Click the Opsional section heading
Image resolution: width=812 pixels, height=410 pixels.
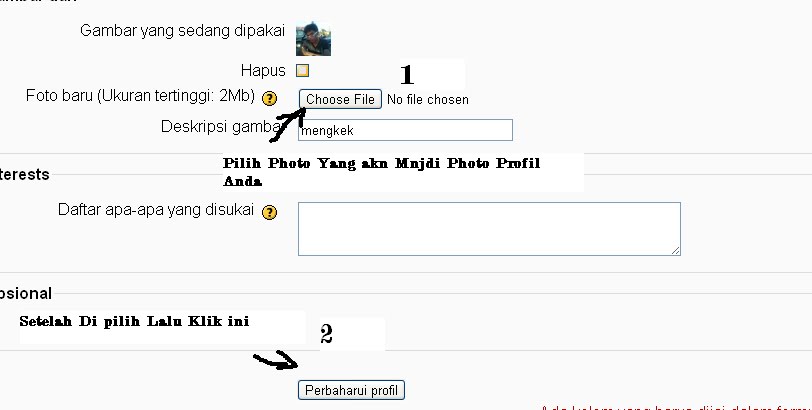click(26, 294)
